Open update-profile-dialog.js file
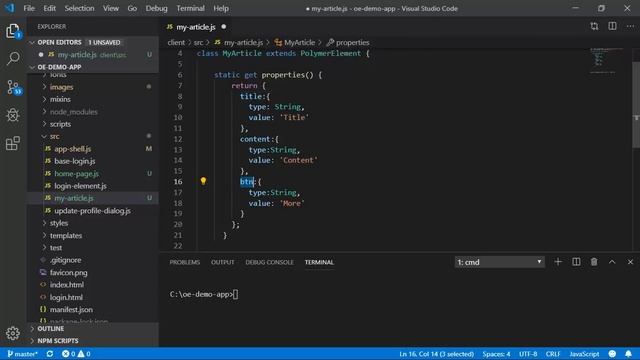This screenshot has height=360, width=640. tap(93, 211)
